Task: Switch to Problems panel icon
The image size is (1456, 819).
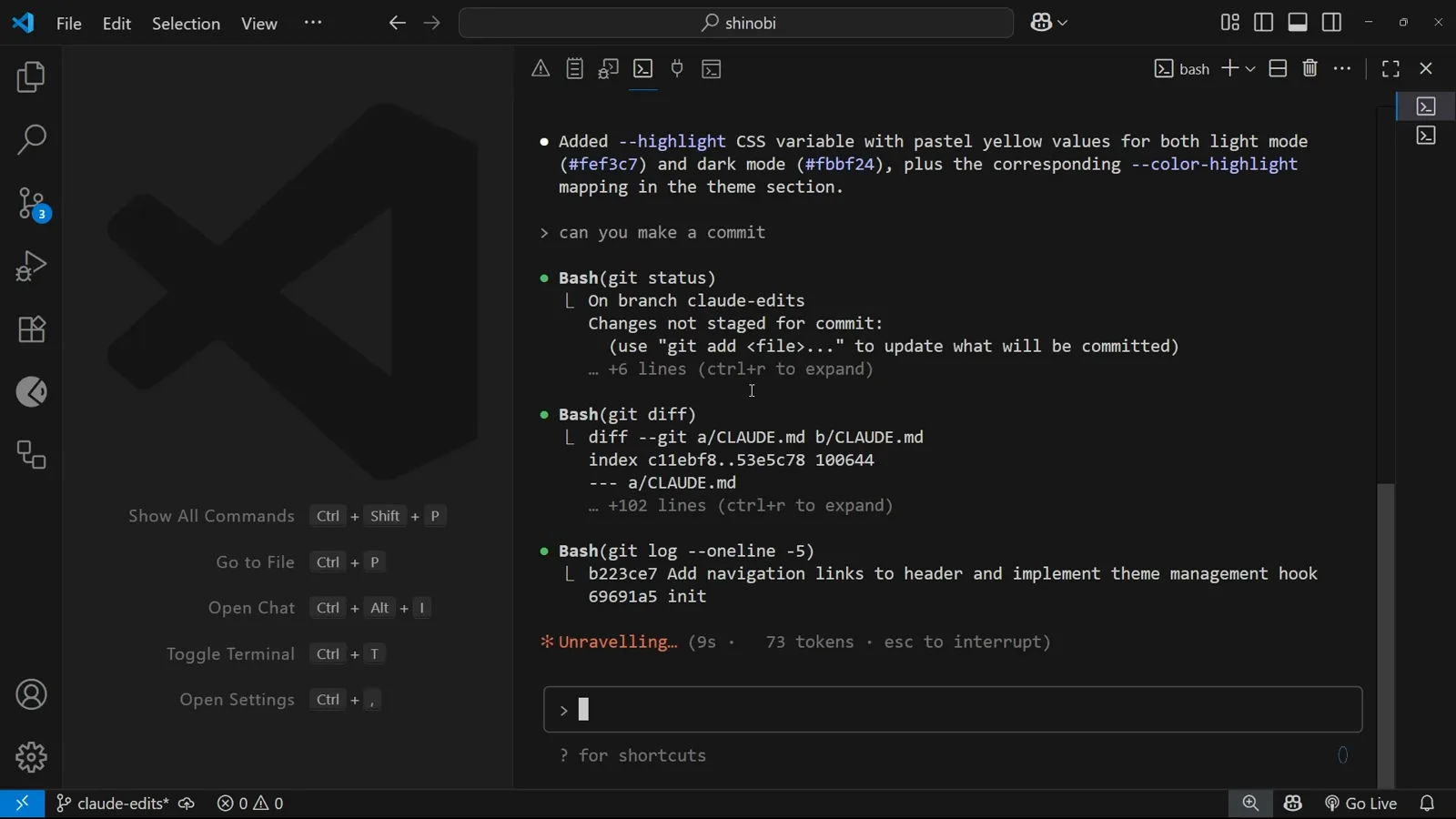Action: [x=541, y=68]
